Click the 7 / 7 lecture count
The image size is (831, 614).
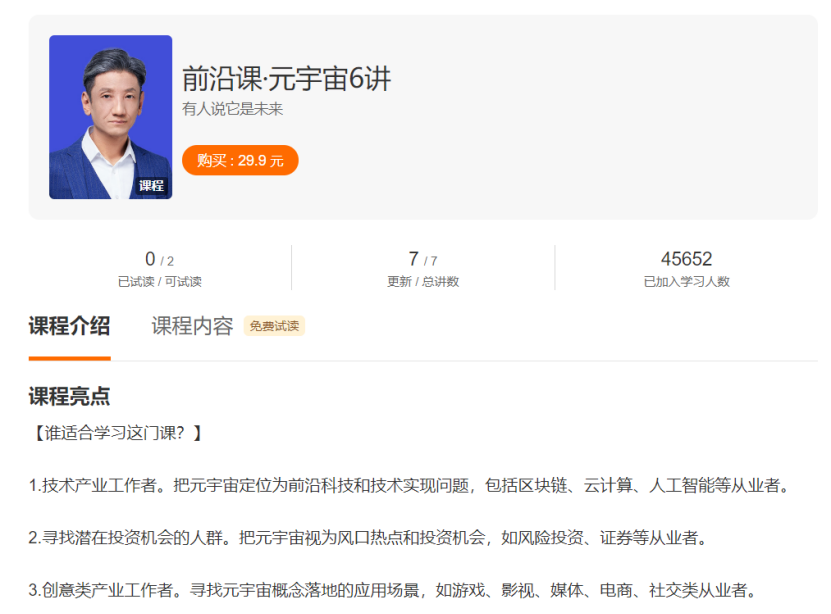click(422, 260)
